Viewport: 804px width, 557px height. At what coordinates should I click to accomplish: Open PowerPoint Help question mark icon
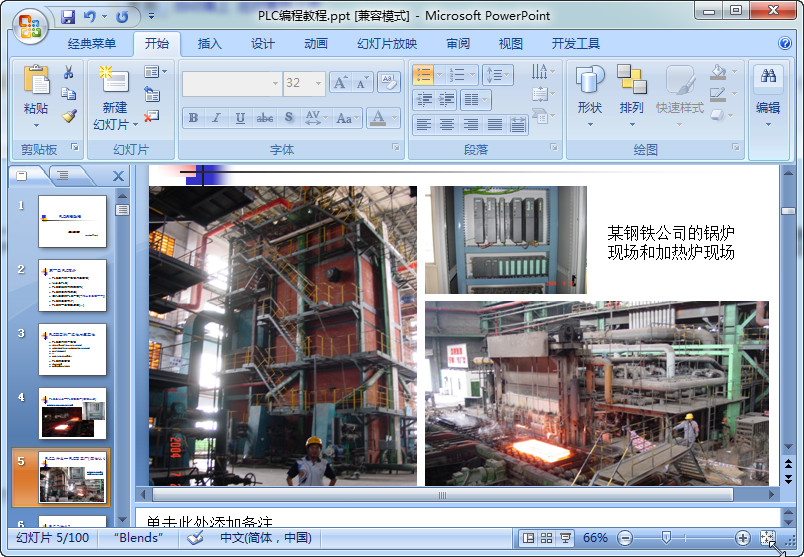785,43
